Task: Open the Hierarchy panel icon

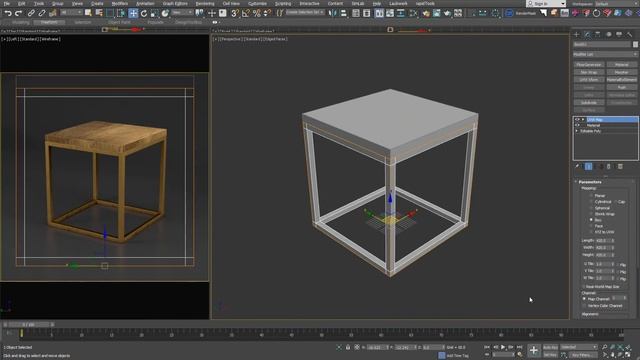Action: (598, 34)
